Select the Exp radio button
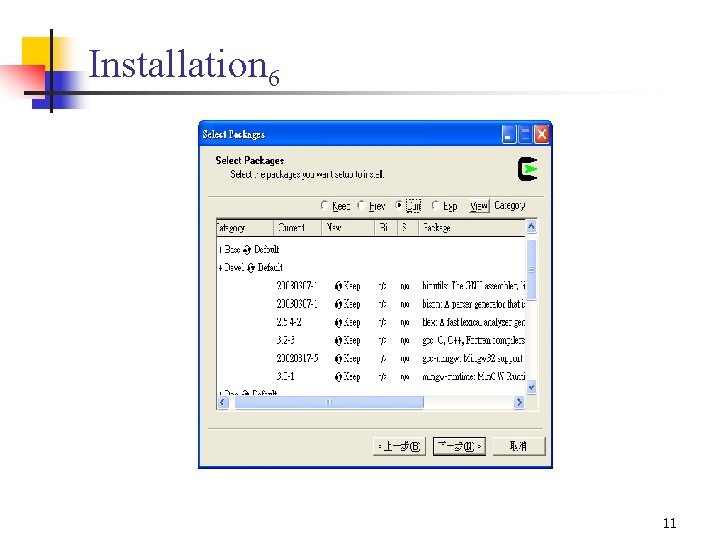The image size is (720, 540). point(436,206)
